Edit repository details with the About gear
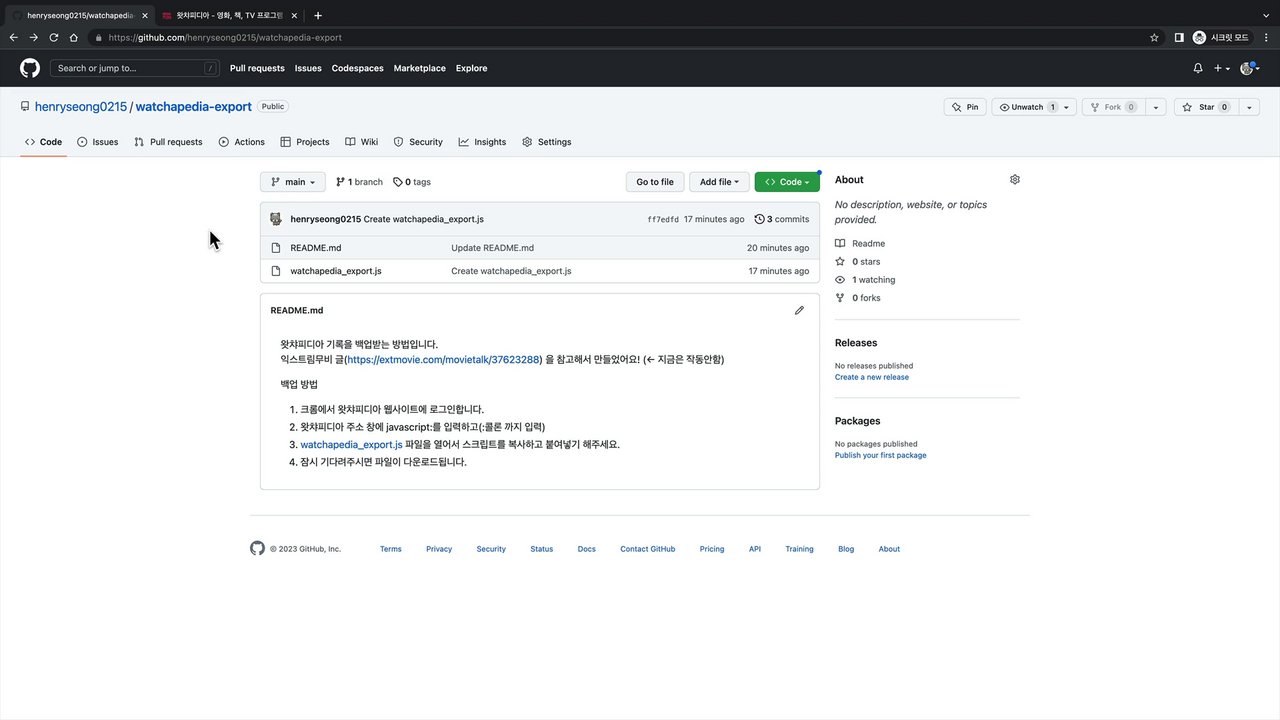The height and width of the screenshot is (720, 1280). click(x=1015, y=180)
